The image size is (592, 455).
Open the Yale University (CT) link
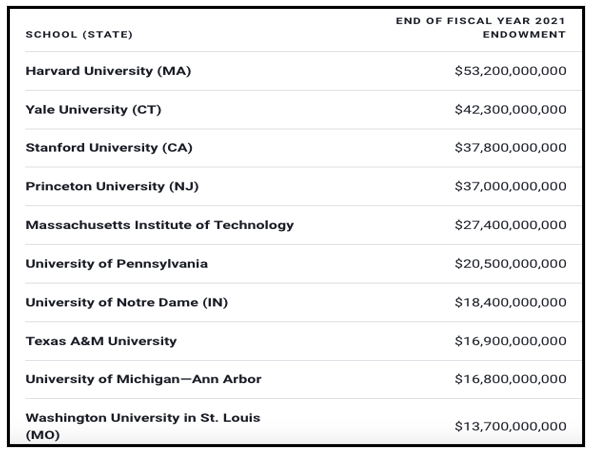pyautogui.click(x=93, y=110)
